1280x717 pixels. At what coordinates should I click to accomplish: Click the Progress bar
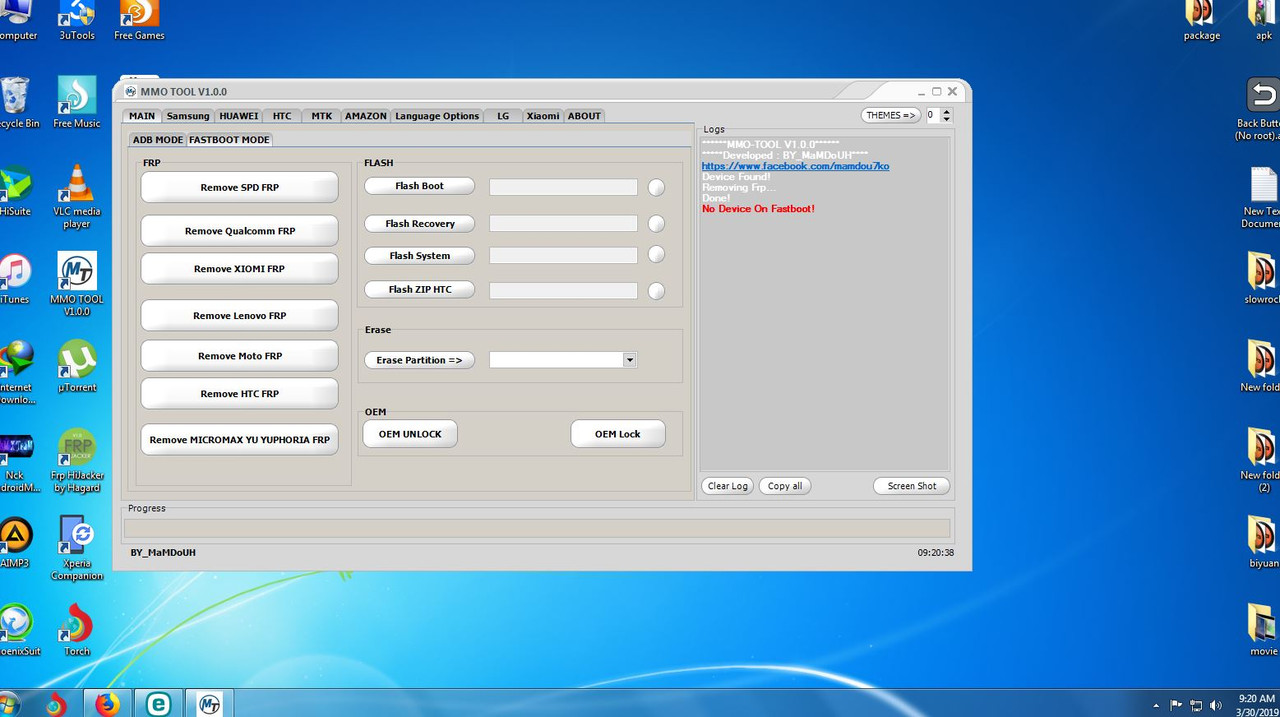point(537,528)
